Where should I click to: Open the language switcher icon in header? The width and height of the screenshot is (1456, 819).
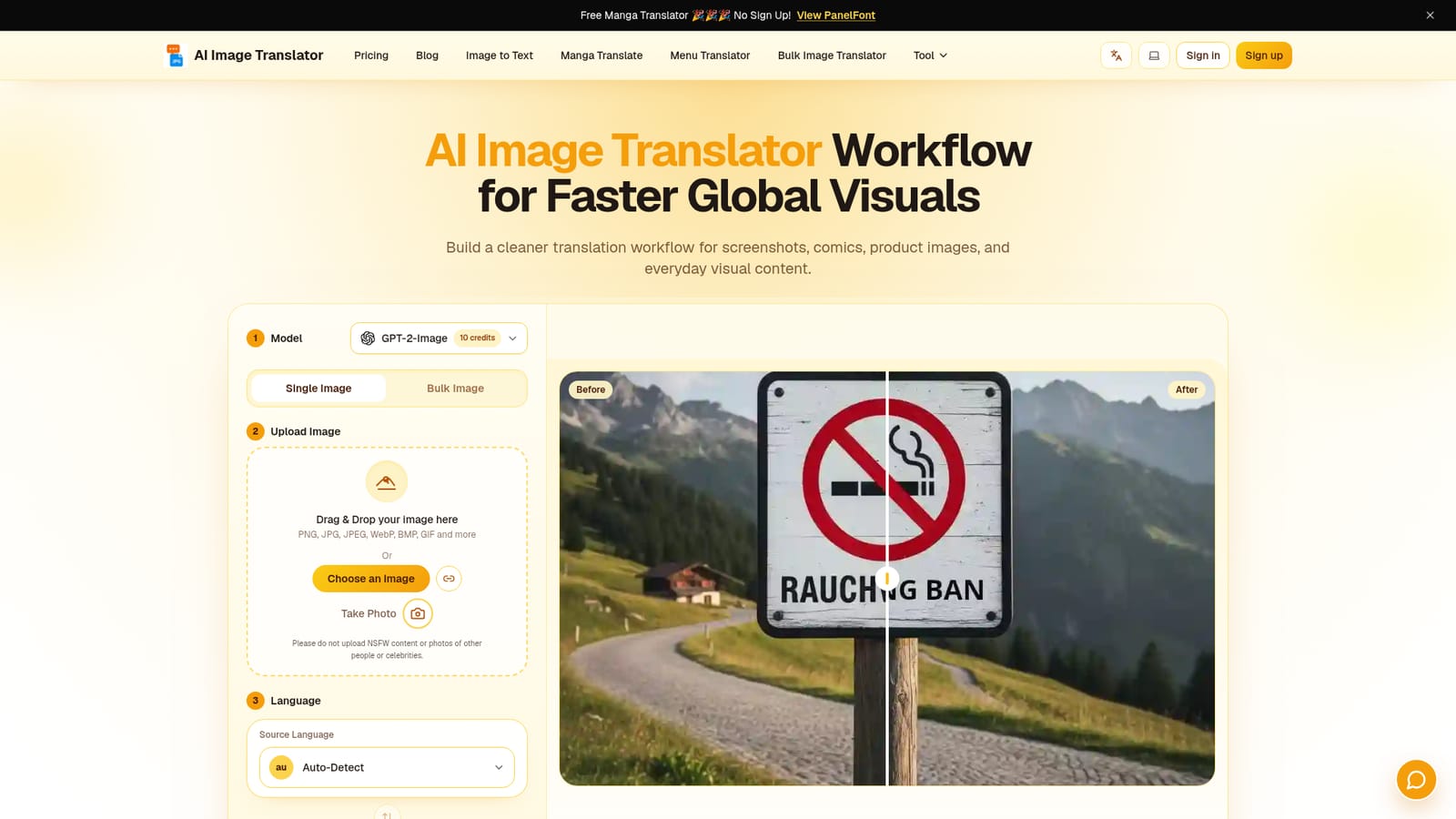tap(1116, 56)
